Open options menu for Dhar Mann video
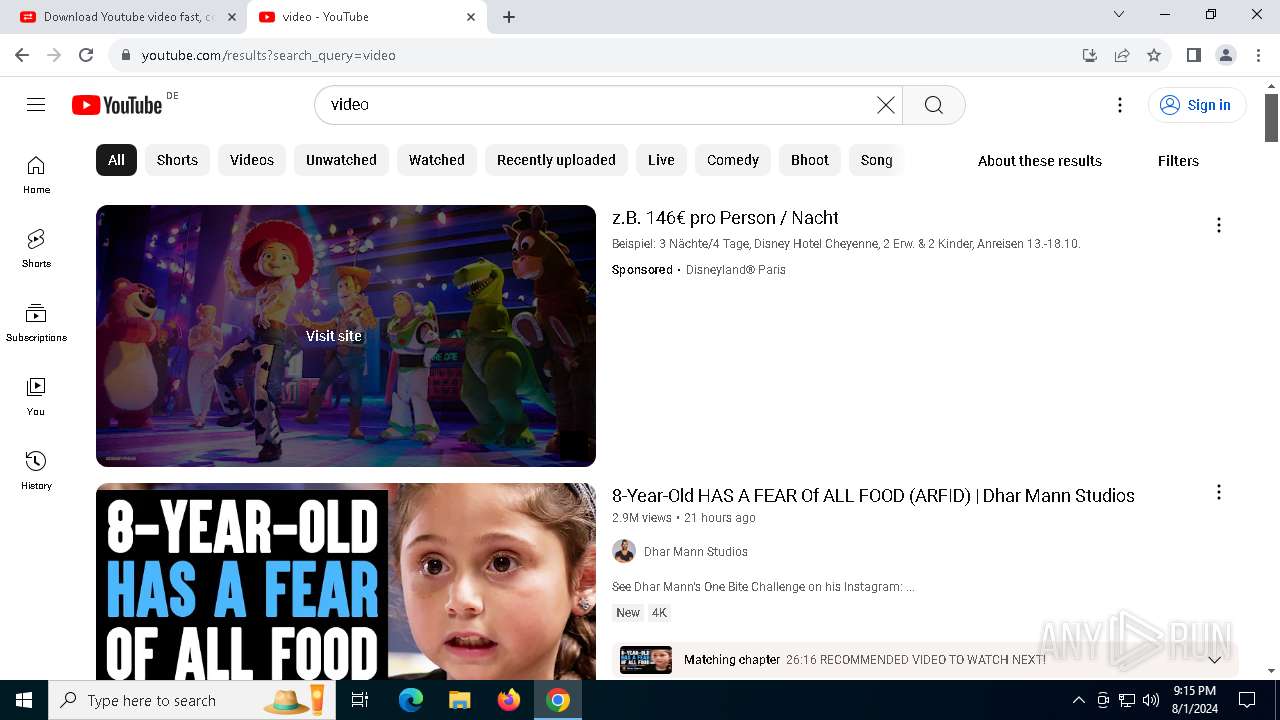Image resolution: width=1280 pixels, height=720 pixels. 1218,492
